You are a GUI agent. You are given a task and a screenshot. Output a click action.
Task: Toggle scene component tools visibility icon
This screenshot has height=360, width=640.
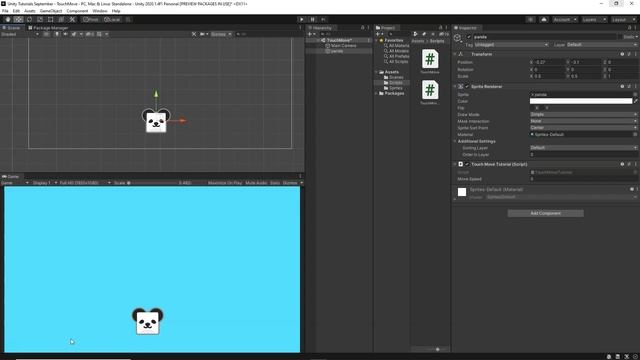click(x=194, y=34)
